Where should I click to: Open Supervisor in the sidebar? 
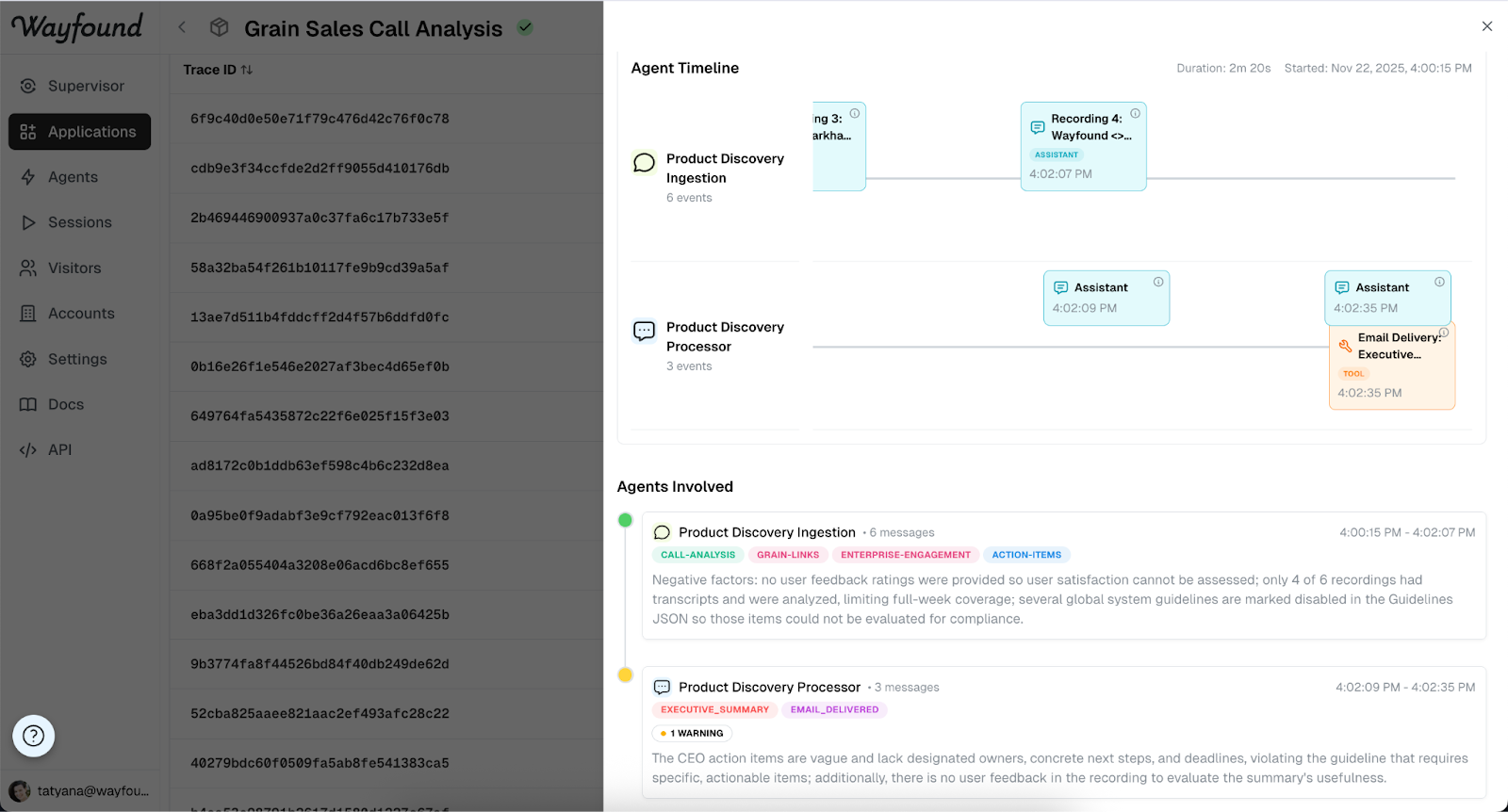click(79, 86)
